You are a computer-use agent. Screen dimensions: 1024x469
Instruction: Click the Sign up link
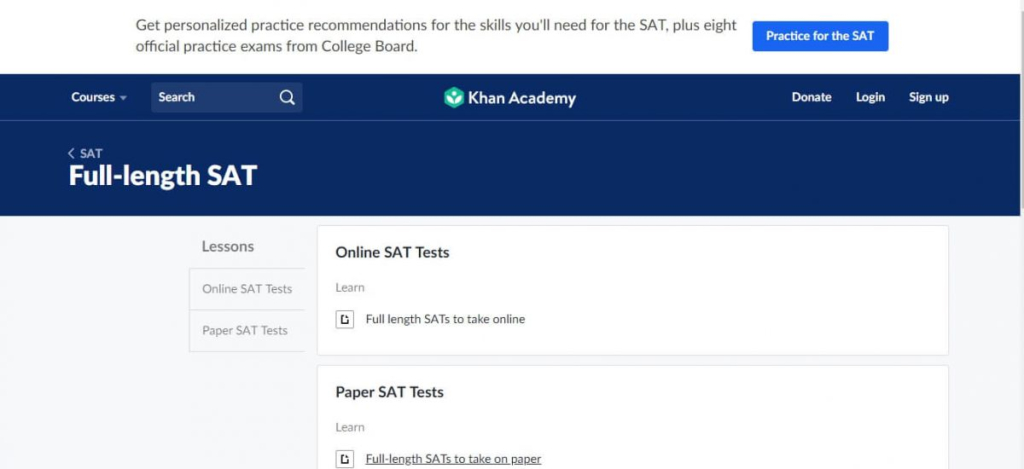tap(928, 97)
